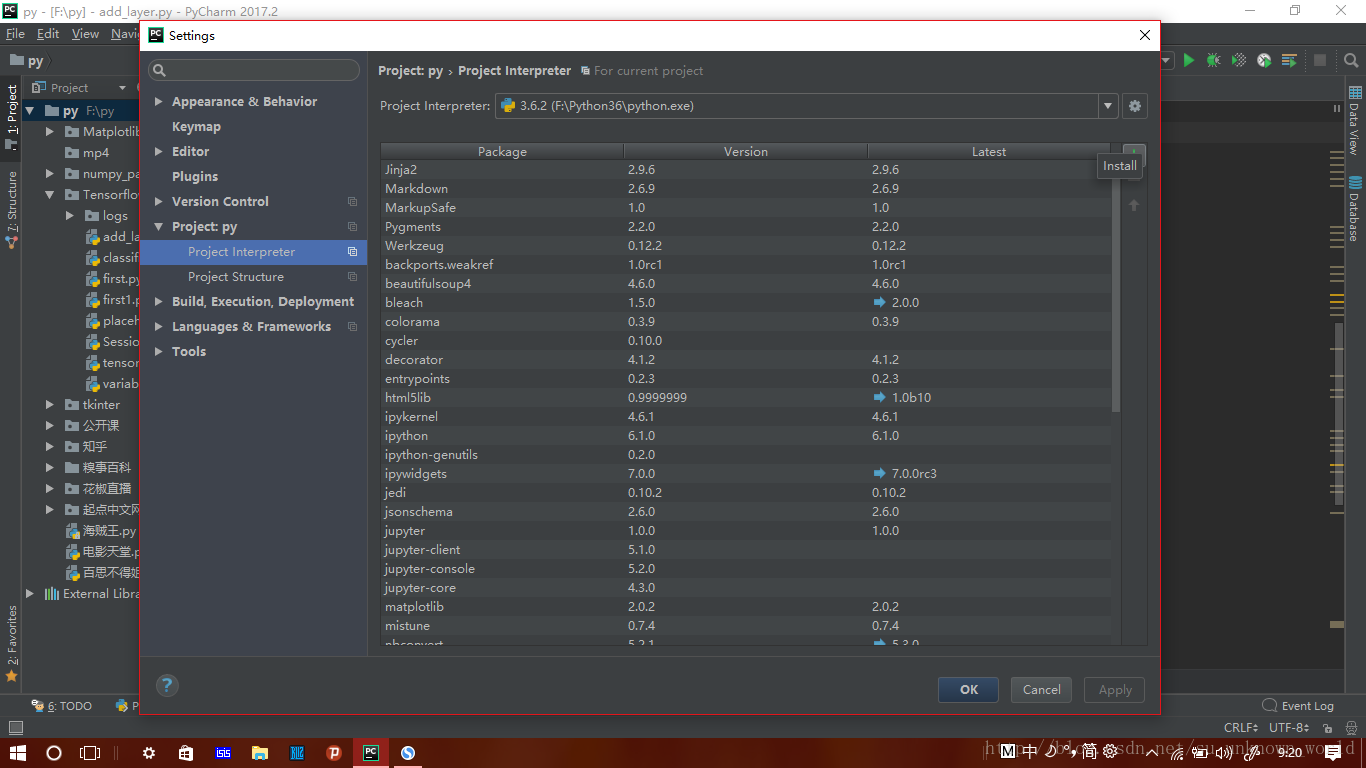The height and width of the screenshot is (768, 1366).
Task: Click PyCharm icon in Windows taskbar
Action: 371,753
